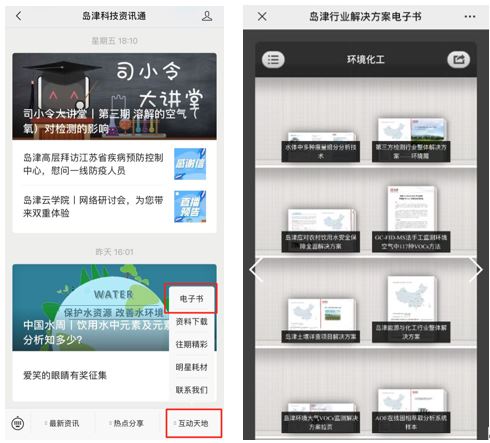The width and height of the screenshot is (490, 443).
Task: Choose 联系我们 in the popup menu
Action: [191, 390]
